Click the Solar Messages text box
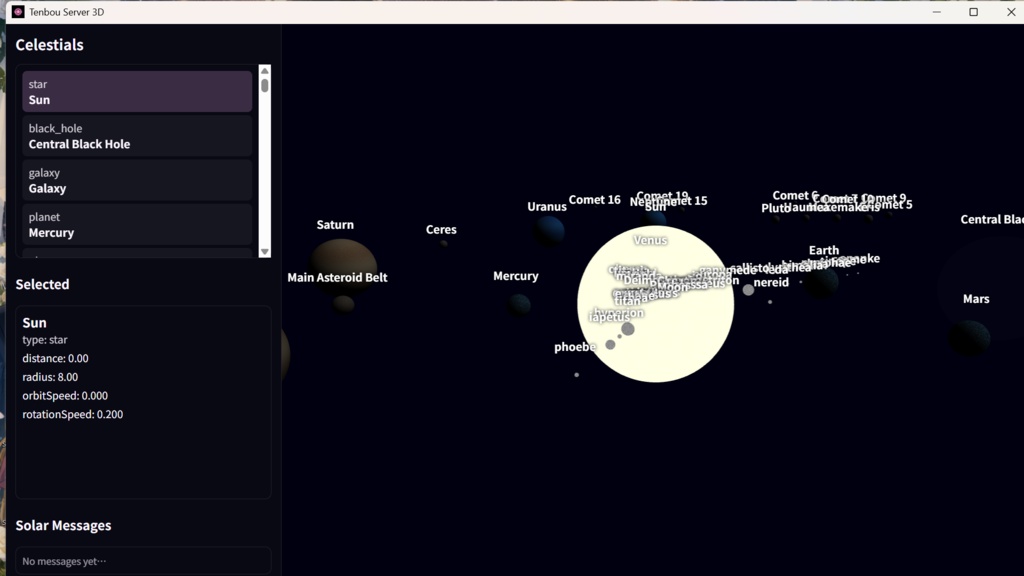The height and width of the screenshot is (576, 1024). coord(142,560)
